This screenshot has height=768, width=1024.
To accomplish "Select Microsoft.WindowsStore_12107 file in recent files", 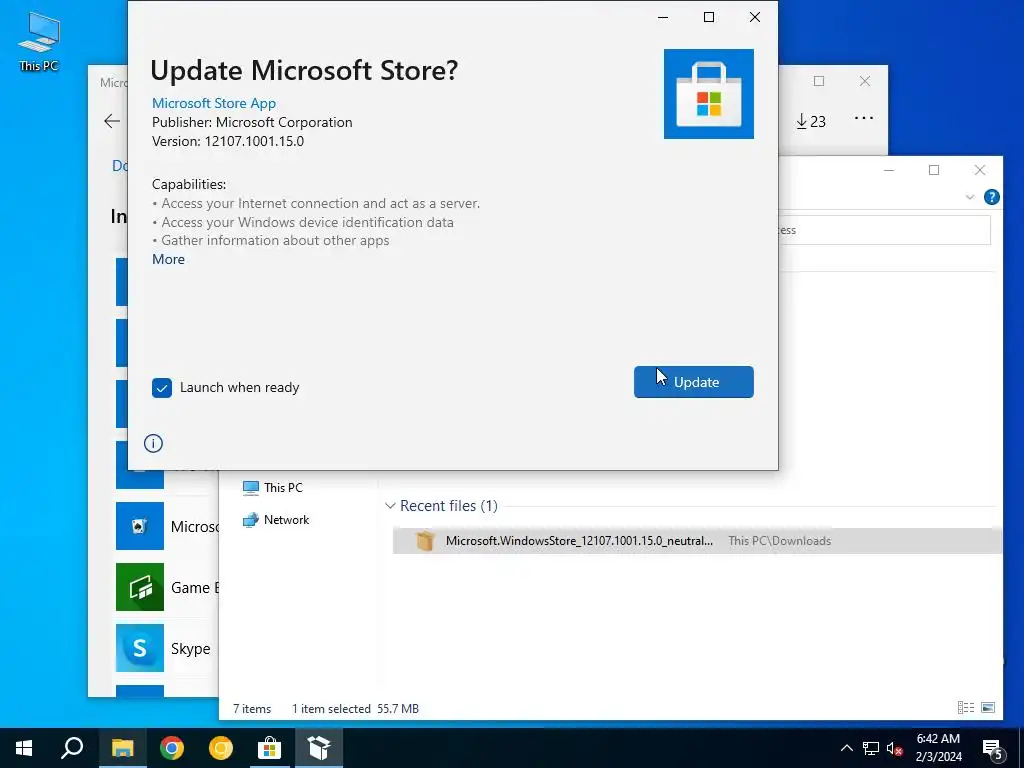I will (x=697, y=541).
